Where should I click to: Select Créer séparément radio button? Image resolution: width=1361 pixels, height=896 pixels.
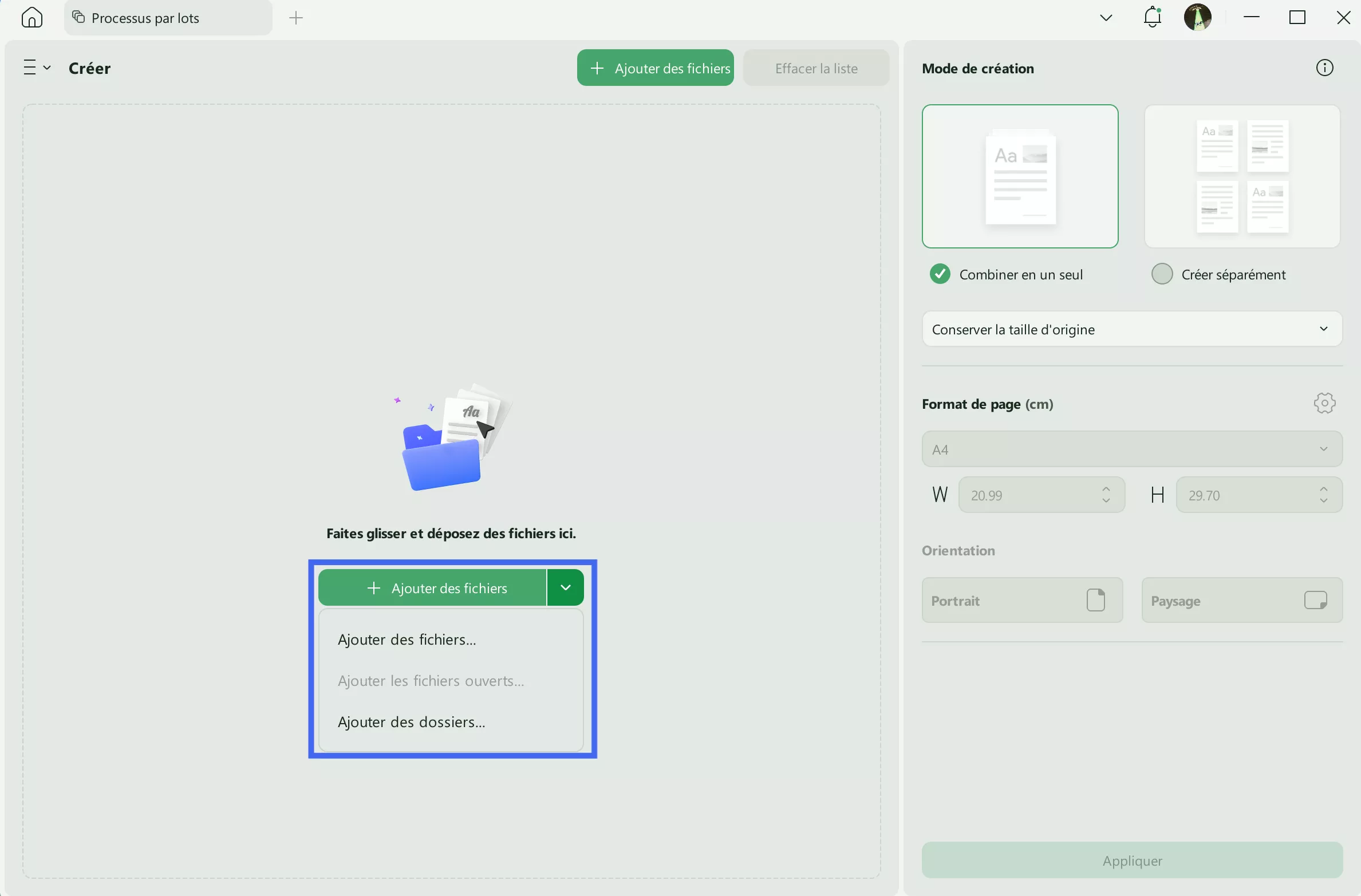tap(1162, 274)
